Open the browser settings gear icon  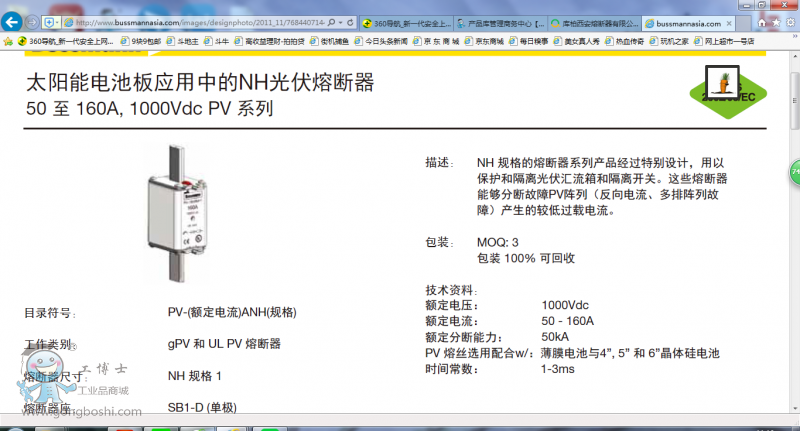[789, 22]
